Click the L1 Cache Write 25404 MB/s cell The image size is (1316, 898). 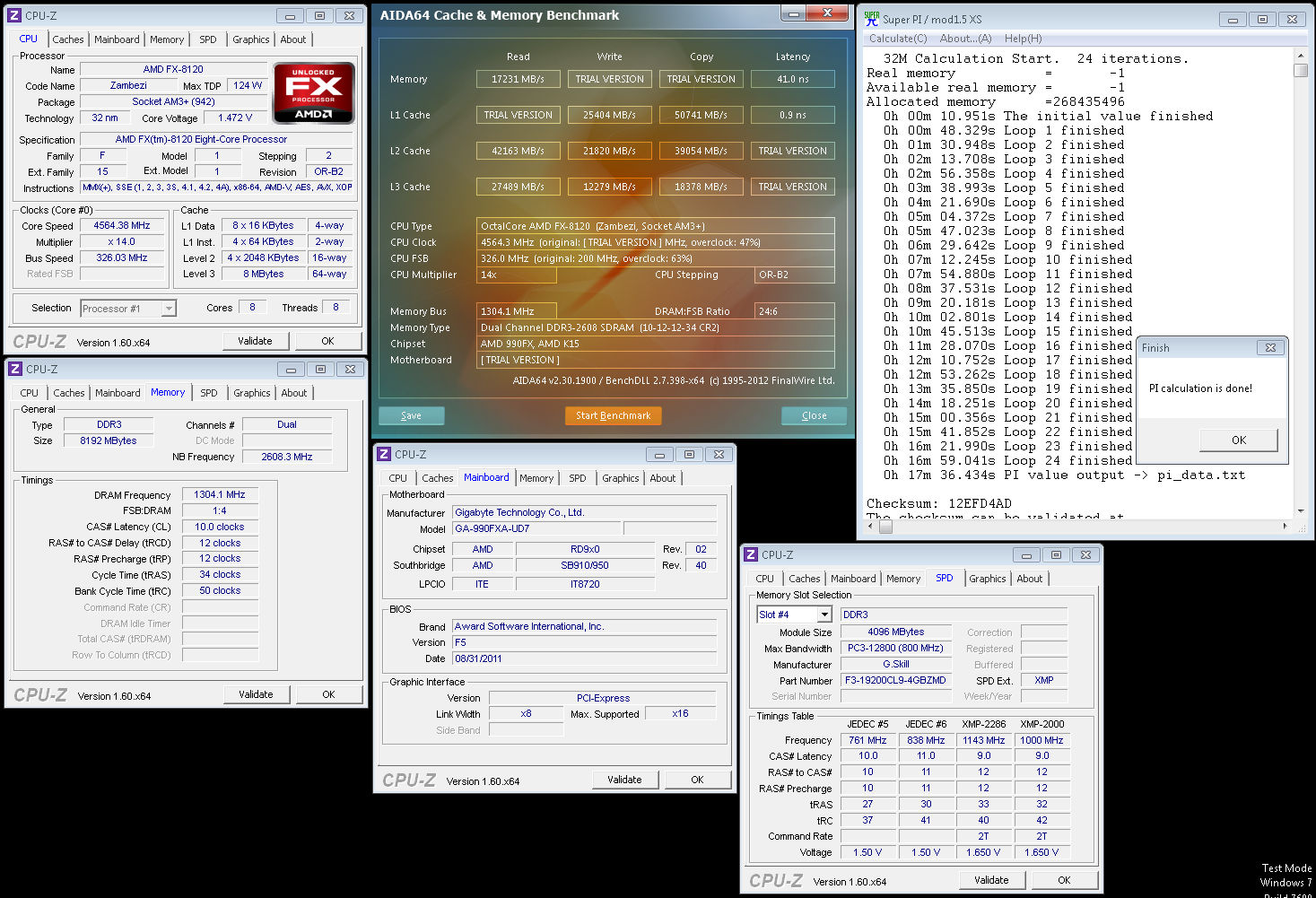(x=610, y=115)
